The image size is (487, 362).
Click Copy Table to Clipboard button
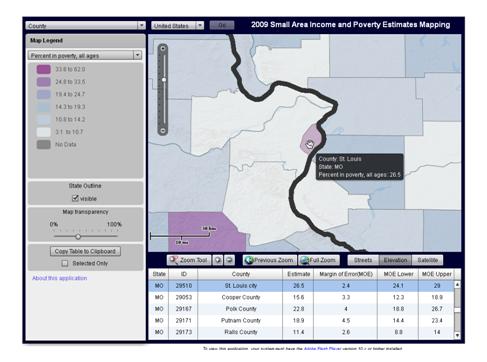coord(85,251)
